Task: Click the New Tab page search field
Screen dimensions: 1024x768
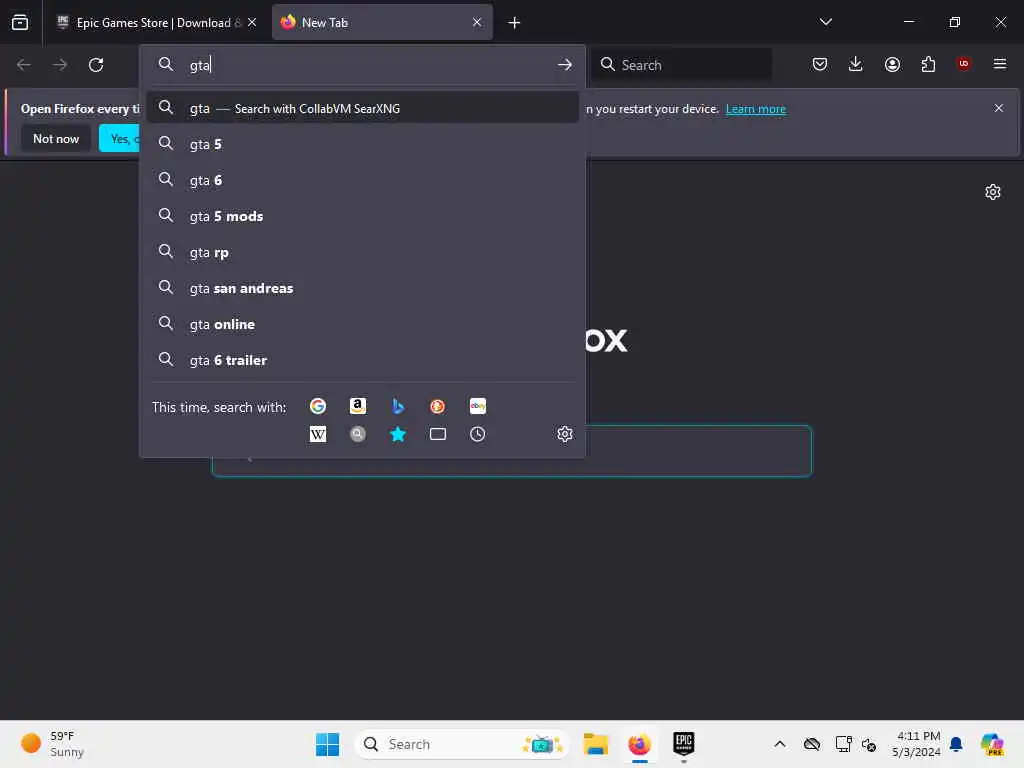Action: [698, 451]
